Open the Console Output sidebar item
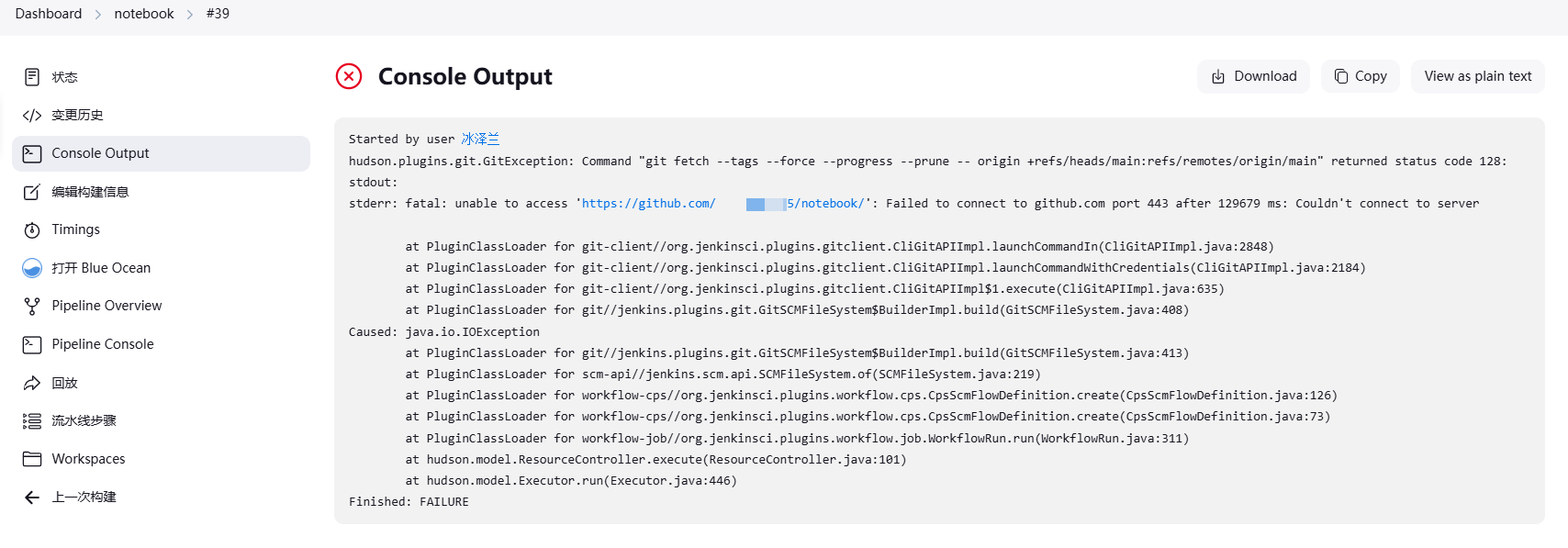This screenshot has height=548, width=1568. [100, 153]
